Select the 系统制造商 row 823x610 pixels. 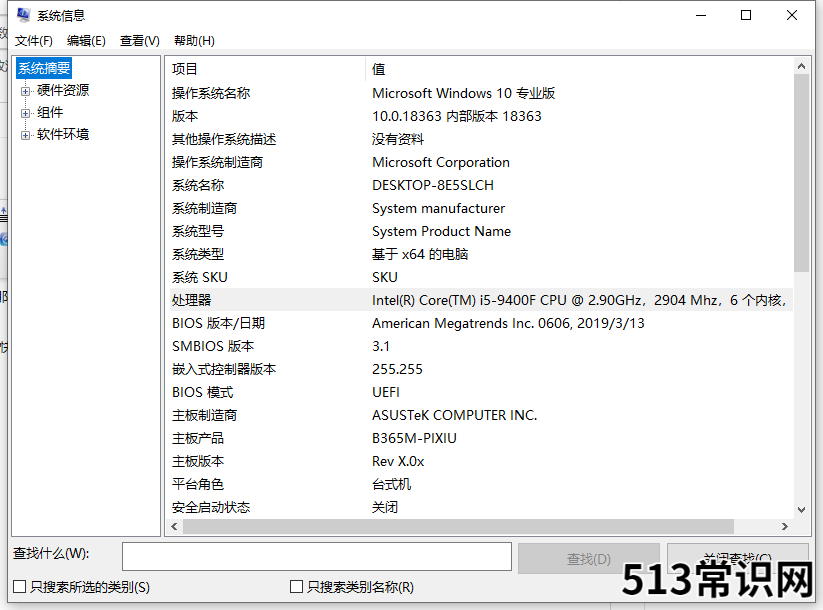[x=481, y=209]
